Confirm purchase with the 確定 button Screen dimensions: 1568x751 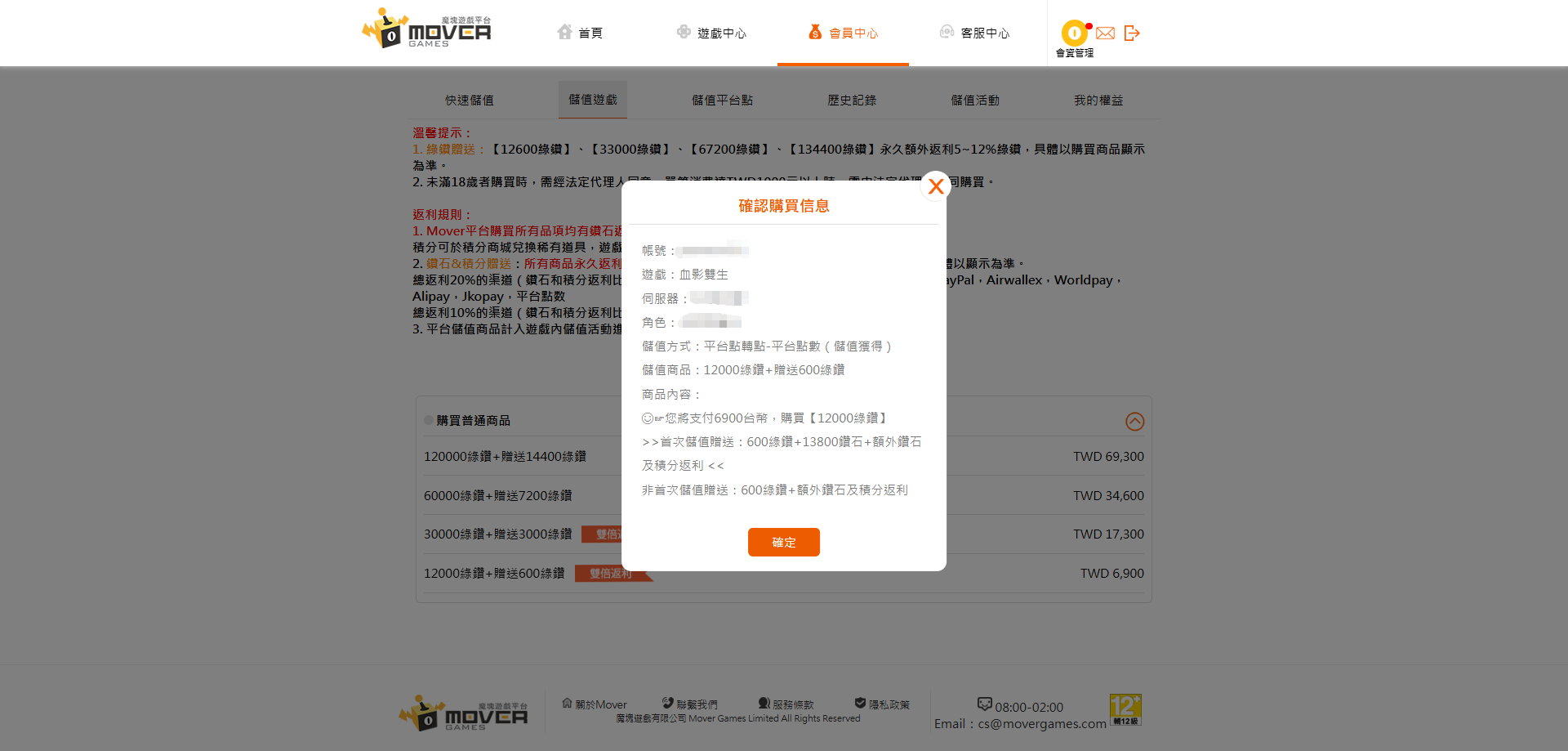pyautogui.click(x=783, y=542)
